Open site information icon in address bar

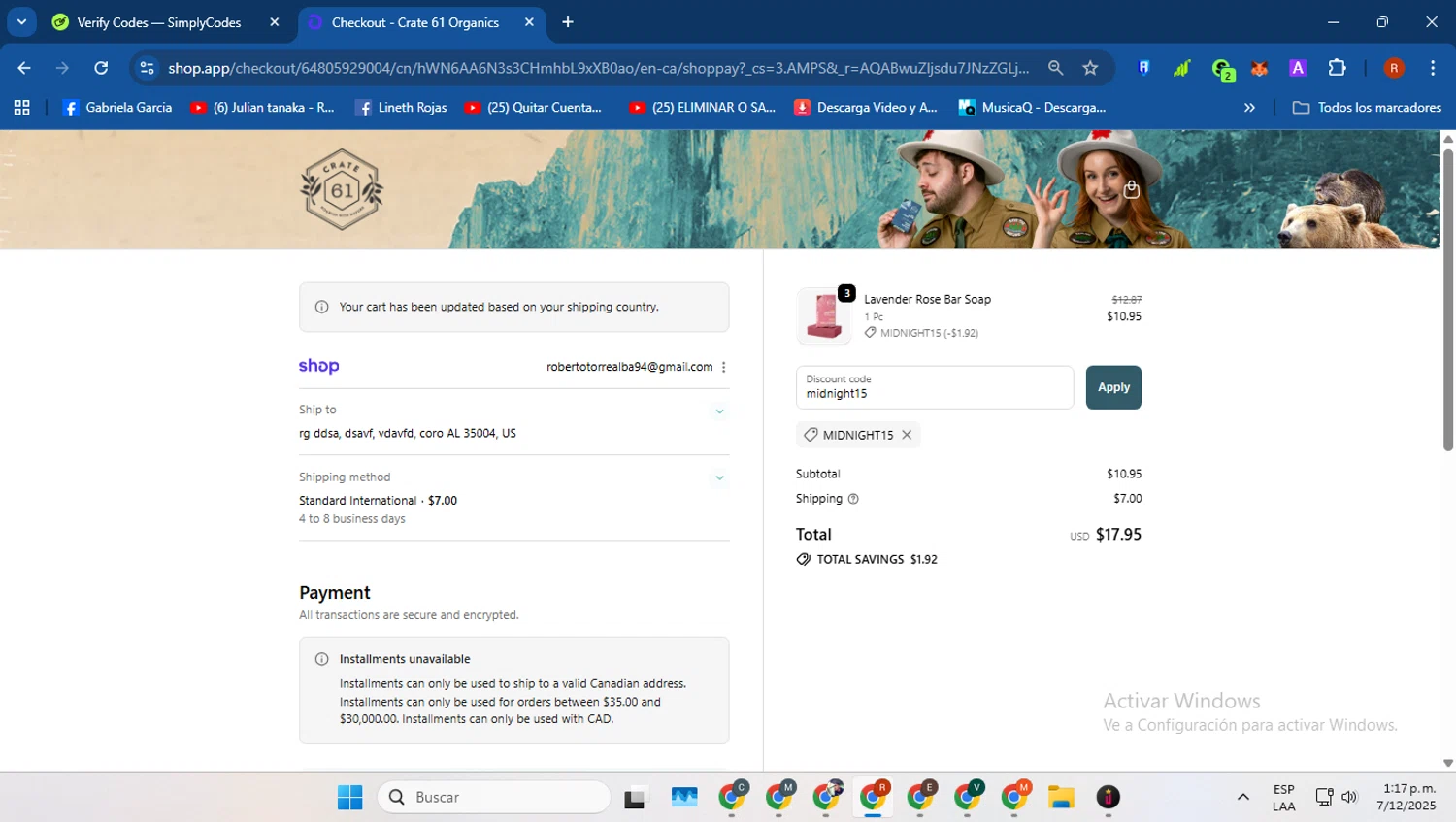coord(147,68)
